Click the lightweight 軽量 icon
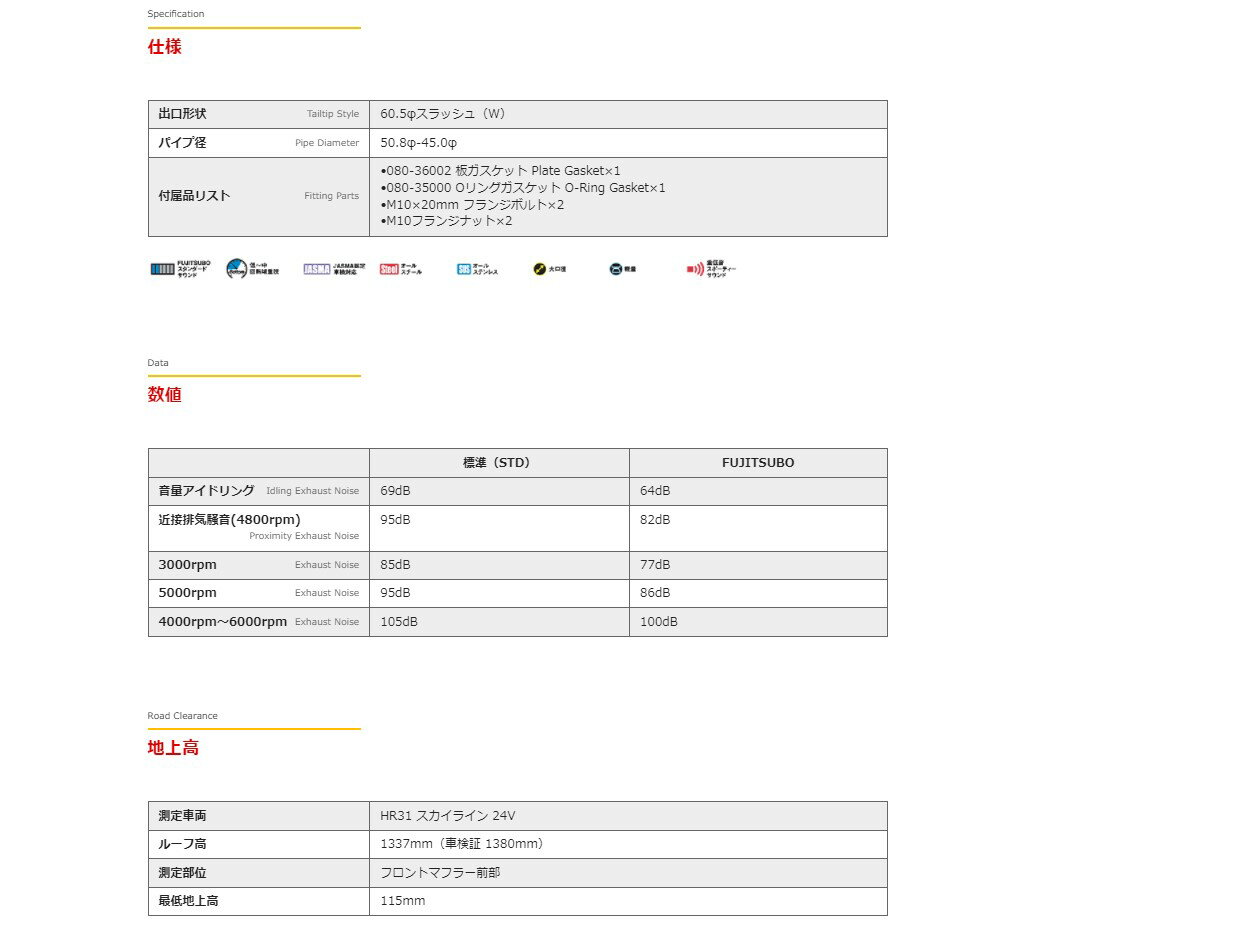 (622, 269)
